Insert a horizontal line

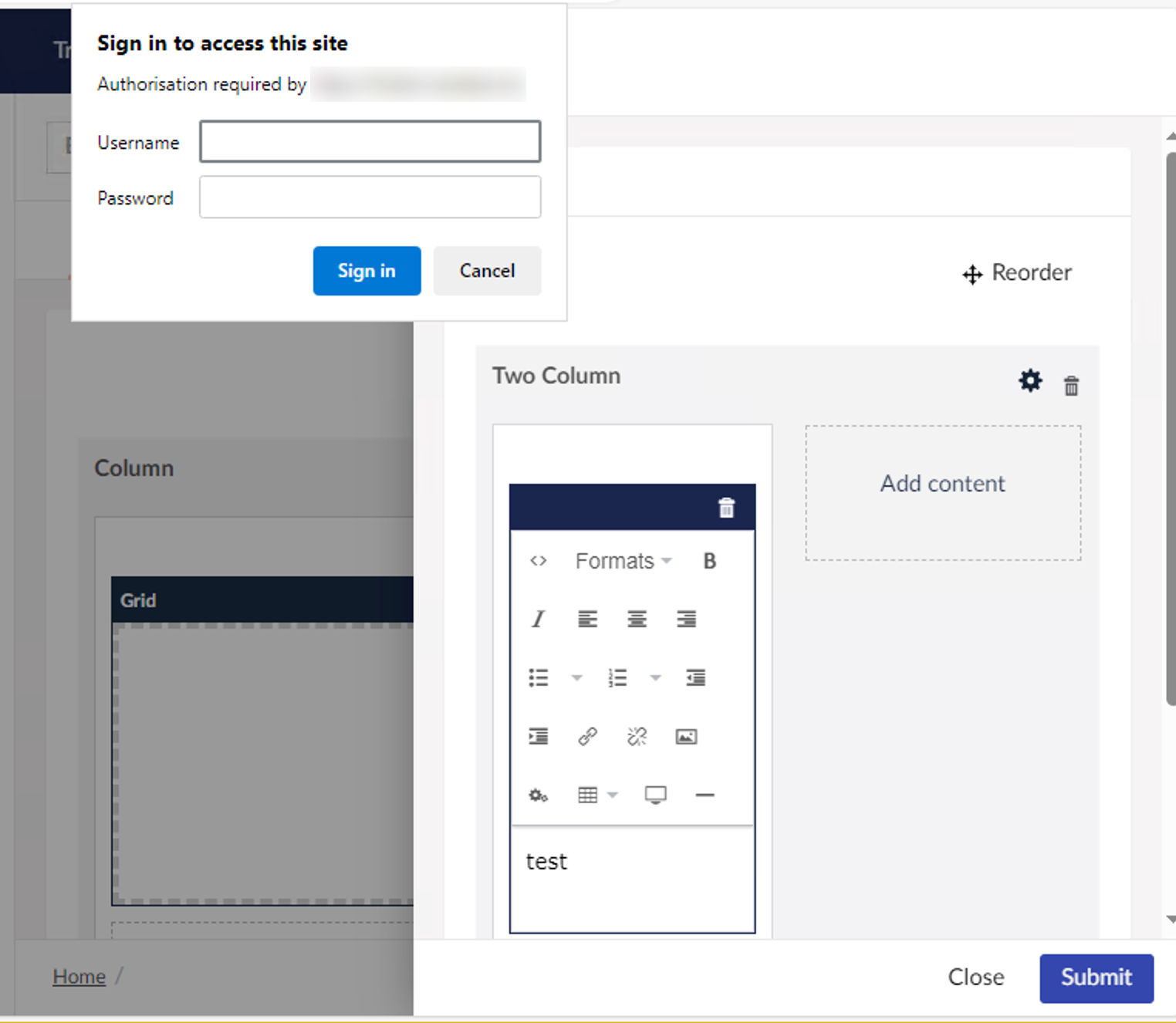(705, 795)
